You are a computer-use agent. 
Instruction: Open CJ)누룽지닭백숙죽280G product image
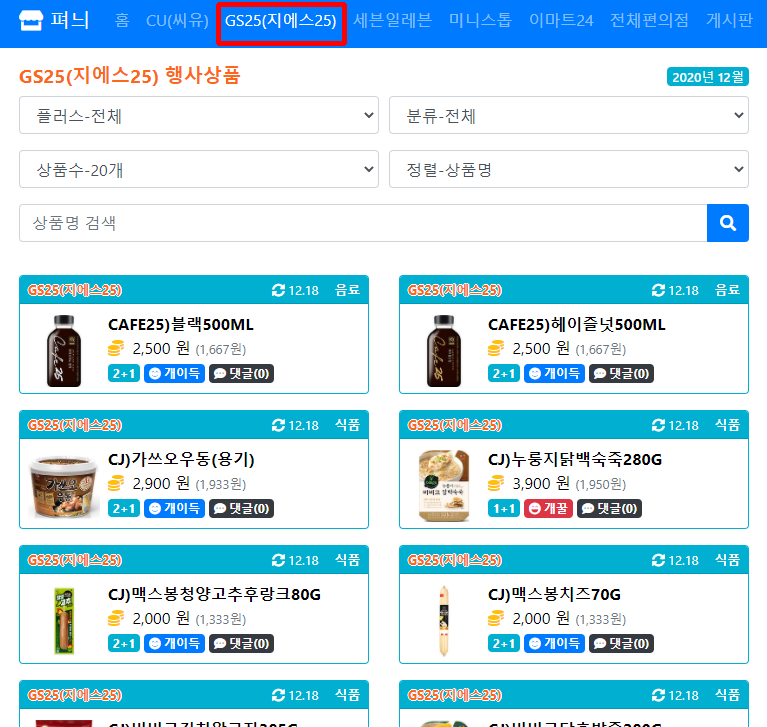(444, 485)
